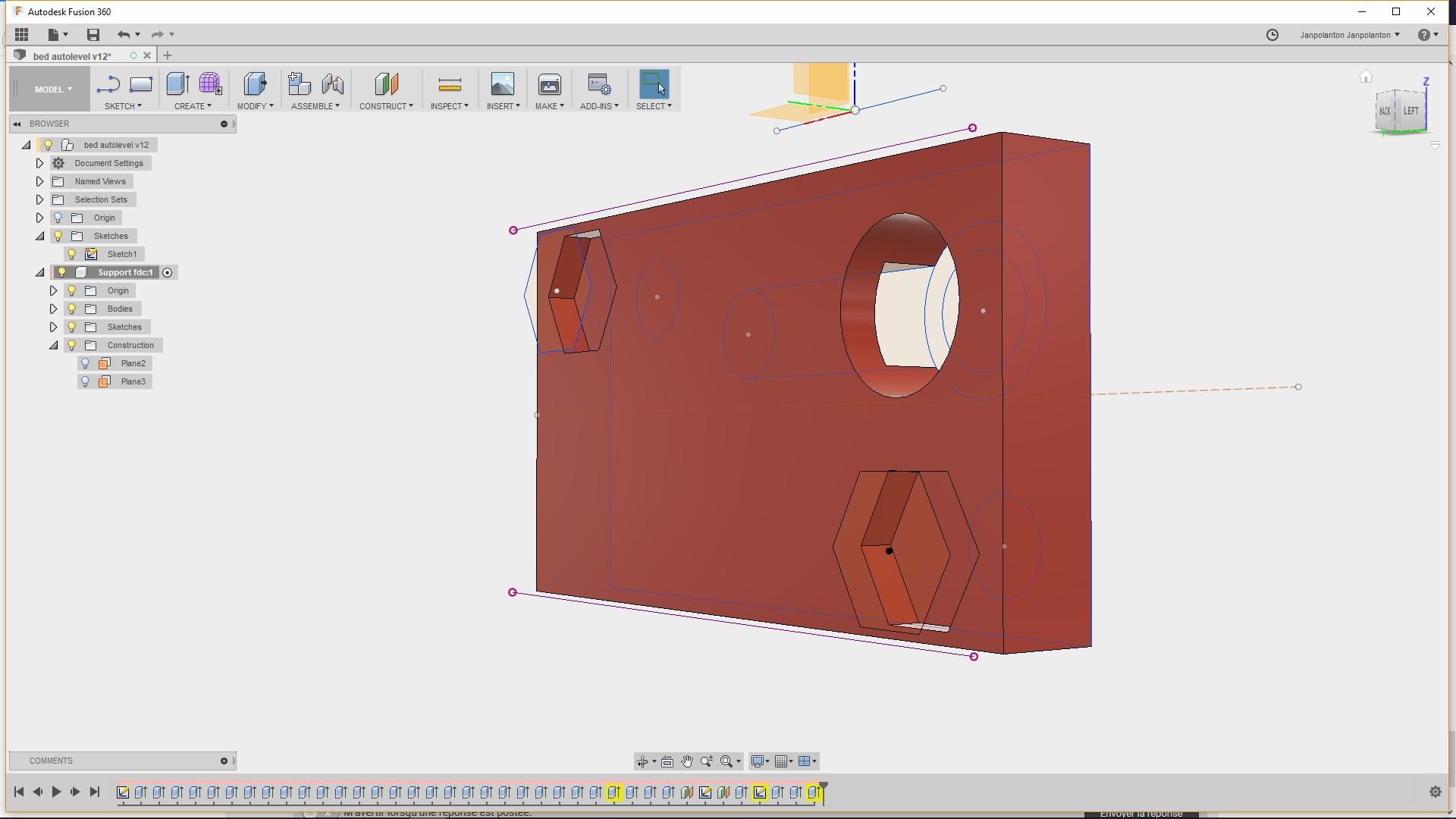
Task: Open the MODIFY menu
Action: (x=255, y=106)
